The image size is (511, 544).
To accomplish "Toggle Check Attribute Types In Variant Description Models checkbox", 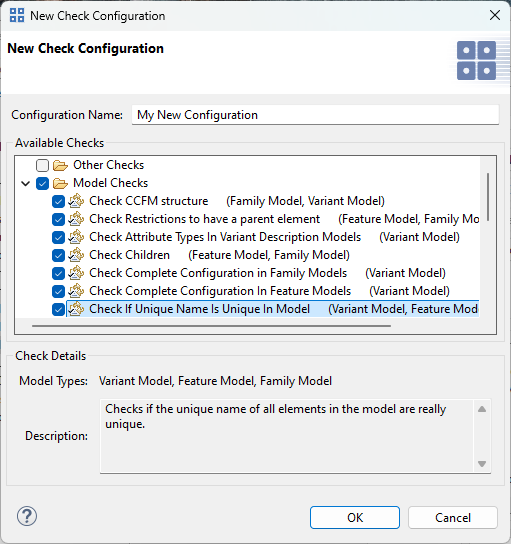I will tap(58, 238).
